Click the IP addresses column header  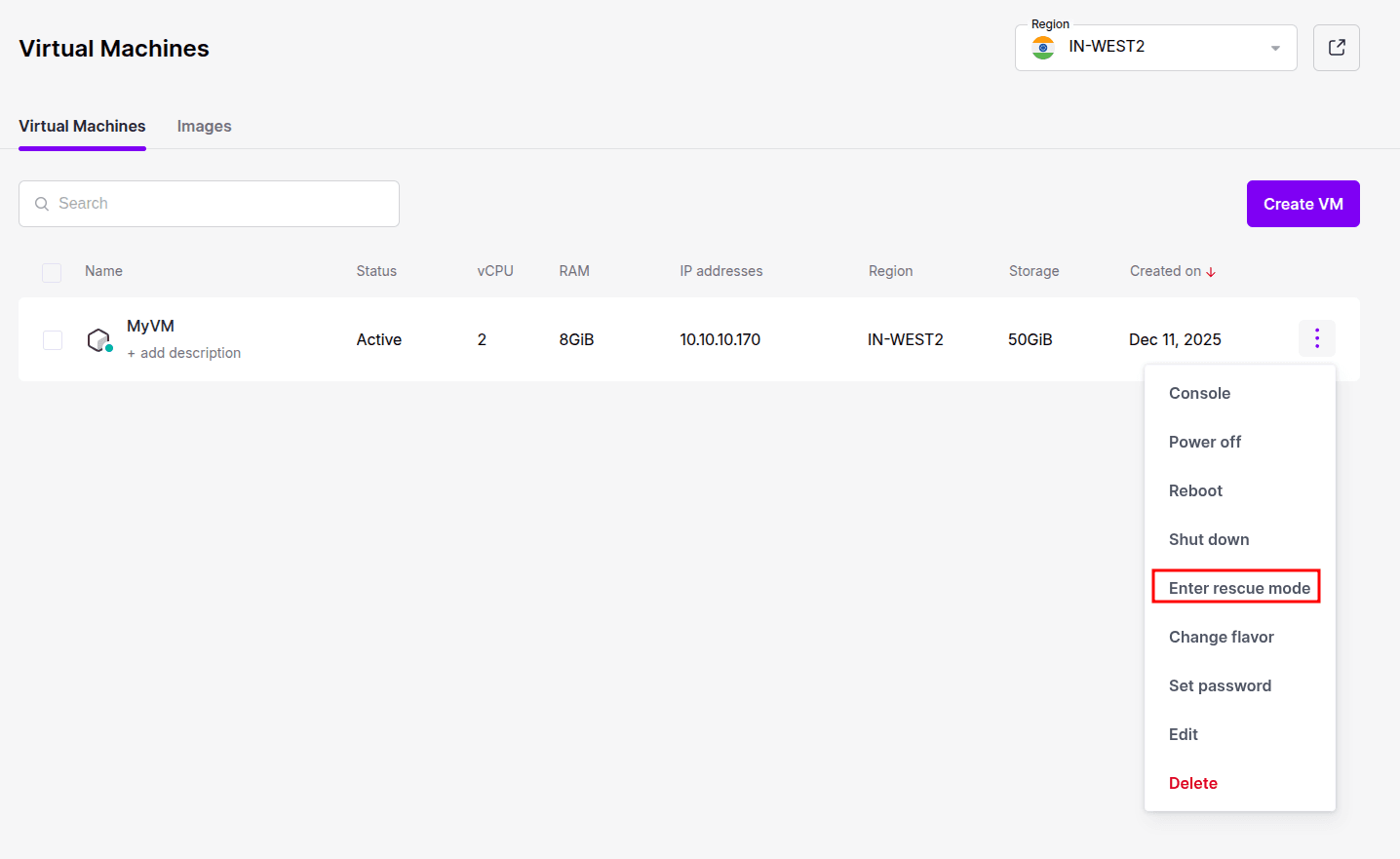pos(721,271)
